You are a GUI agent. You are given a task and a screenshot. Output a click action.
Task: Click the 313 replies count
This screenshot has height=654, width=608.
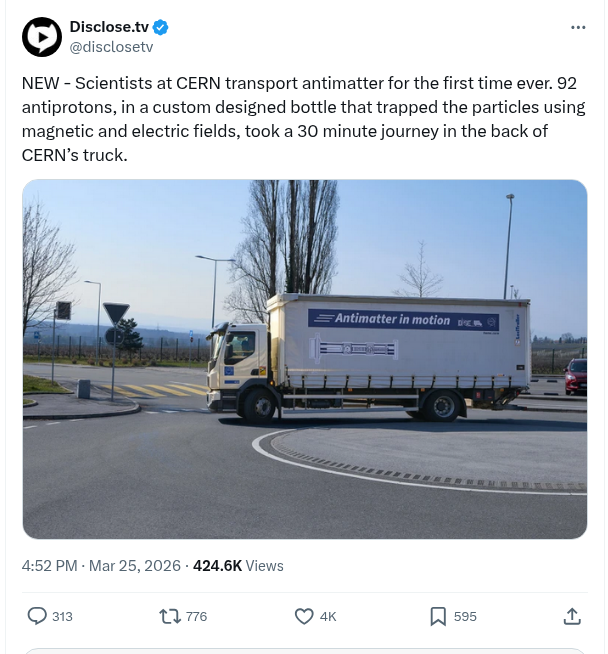[x=62, y=617]
